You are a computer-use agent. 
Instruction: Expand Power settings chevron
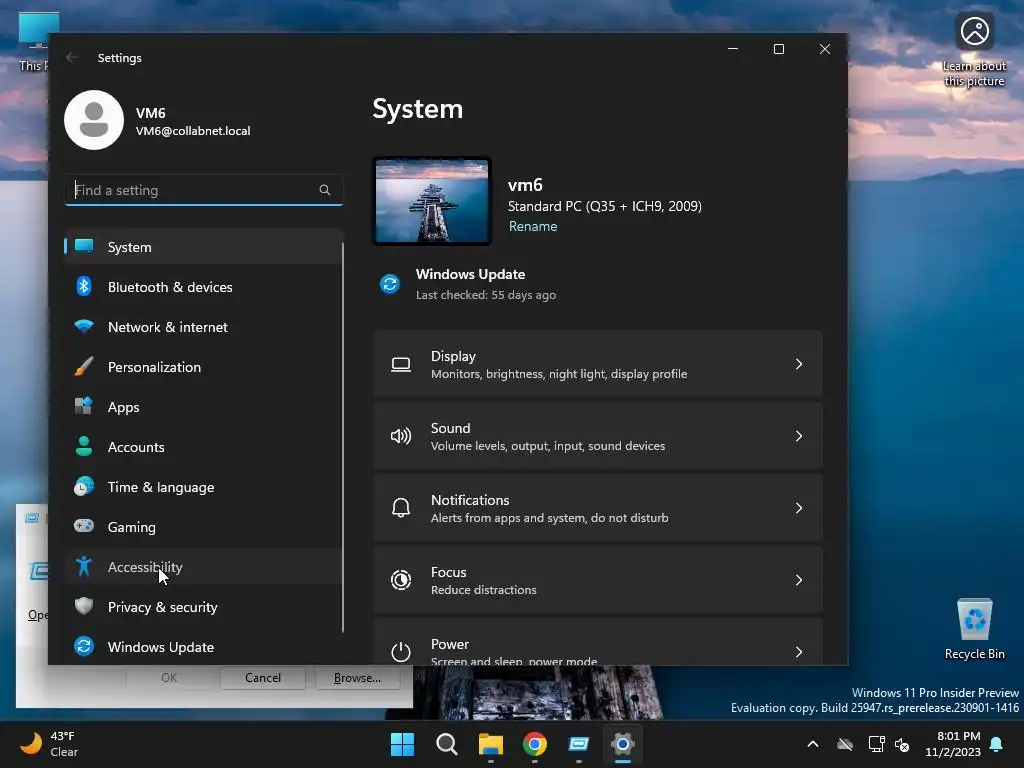(x=799, y=652)
